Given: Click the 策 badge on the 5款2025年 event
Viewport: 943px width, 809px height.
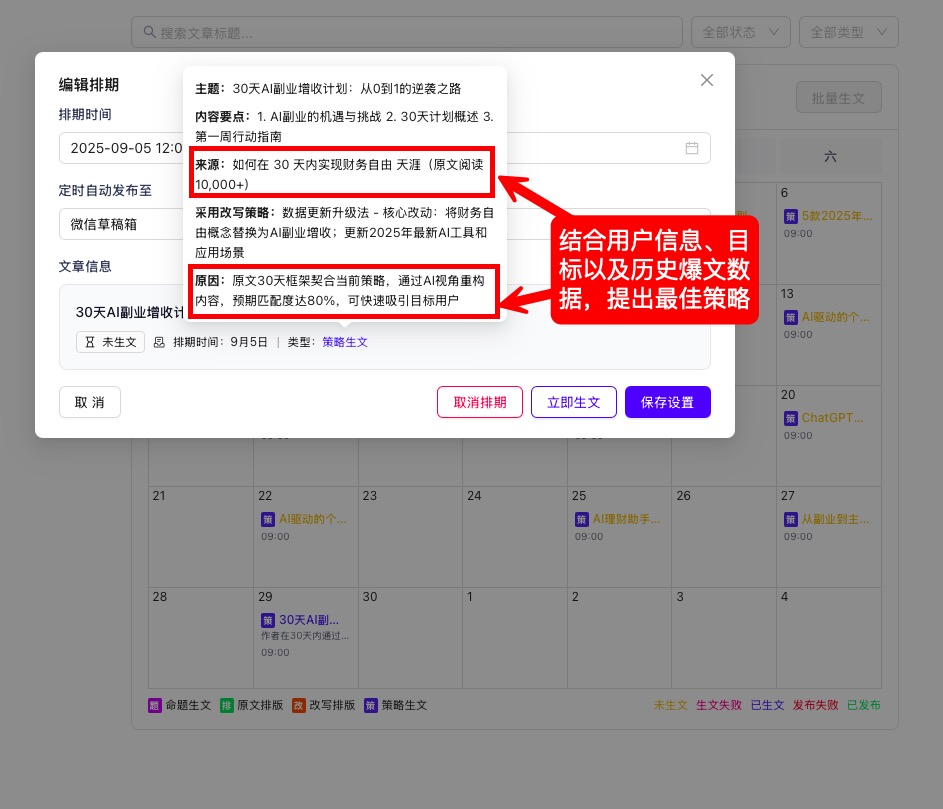Looking at the screenshot, I should (793, 215).
